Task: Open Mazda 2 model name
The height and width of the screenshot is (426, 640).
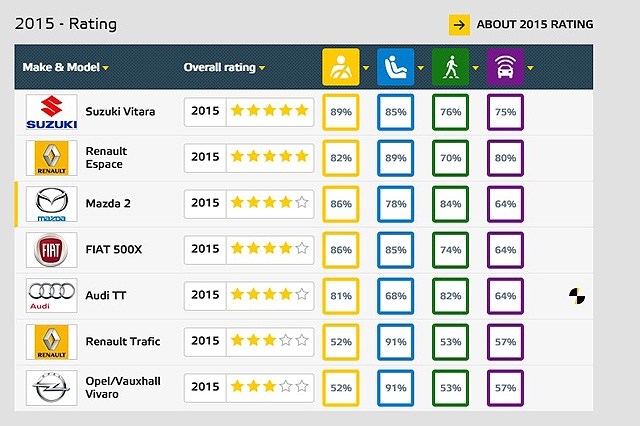Action: pyautogui.click(x=108, y=204)
